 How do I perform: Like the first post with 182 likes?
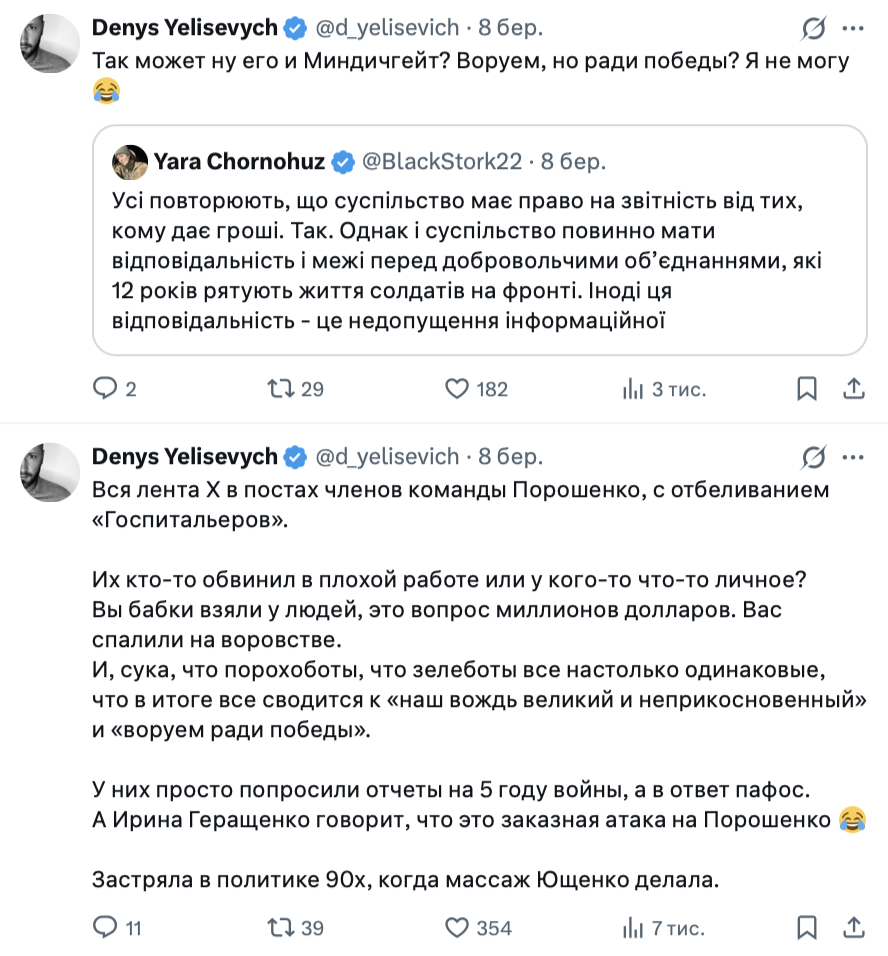pos(457,389)
